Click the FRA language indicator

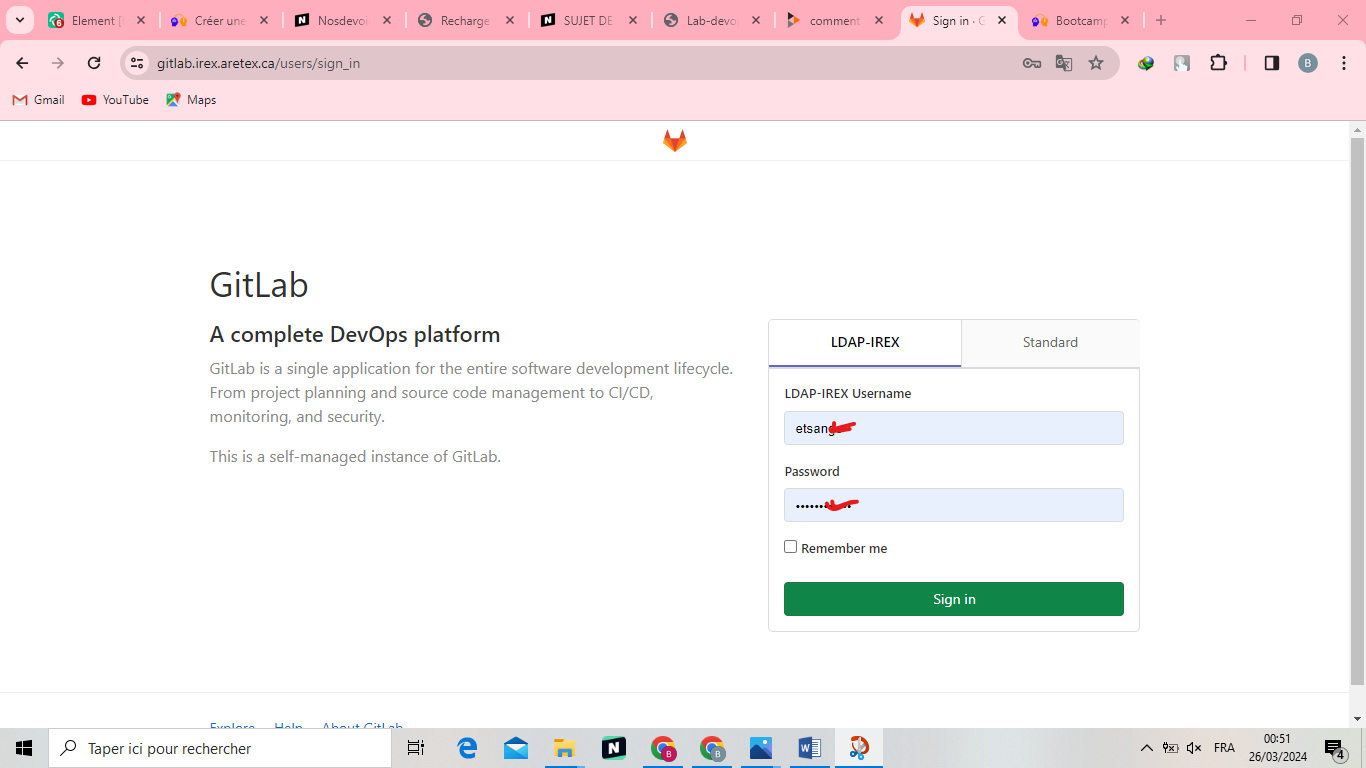click(x=1224, y=748)
